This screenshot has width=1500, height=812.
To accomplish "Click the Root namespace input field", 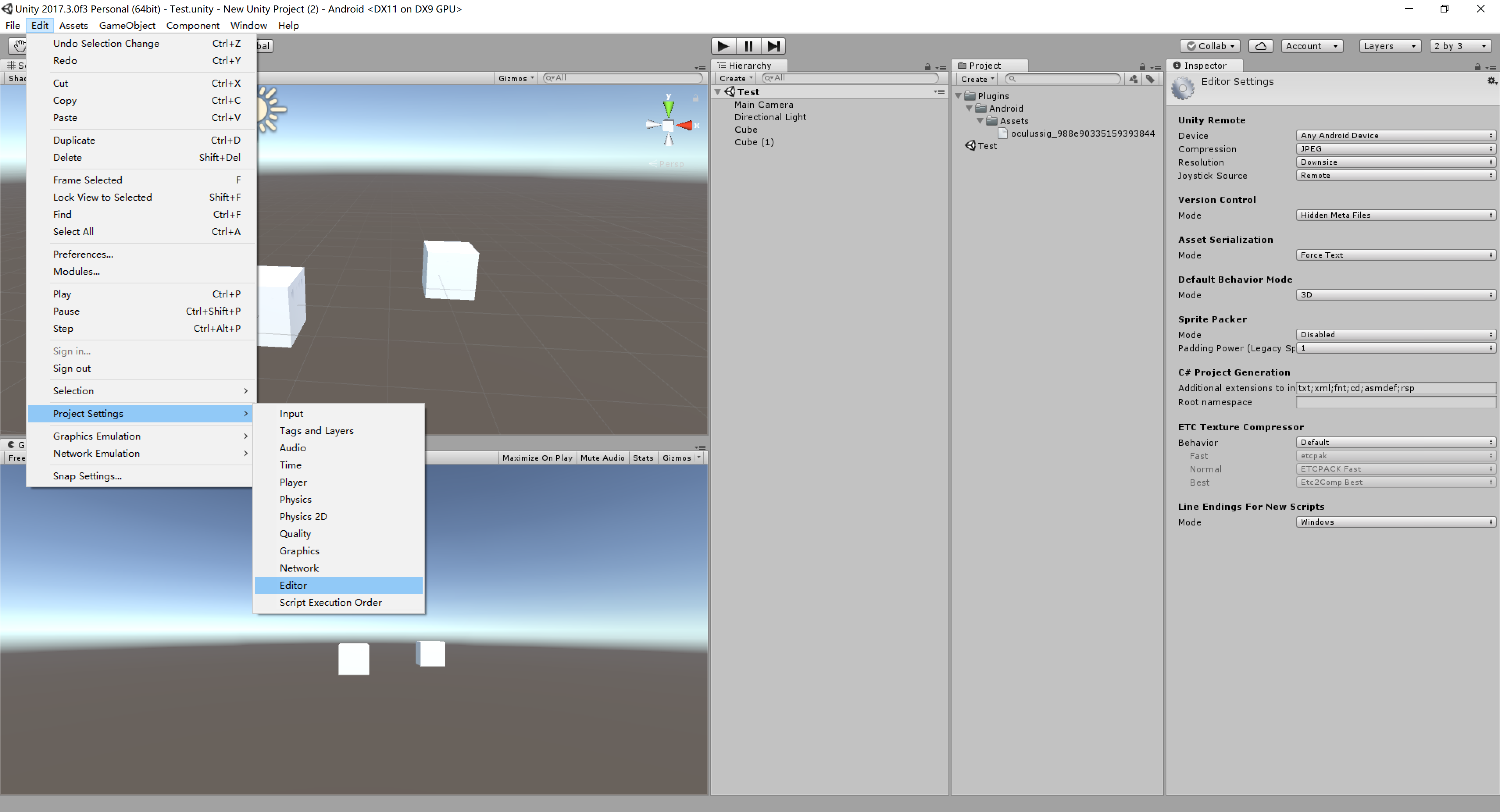I will coord(1395,402).
